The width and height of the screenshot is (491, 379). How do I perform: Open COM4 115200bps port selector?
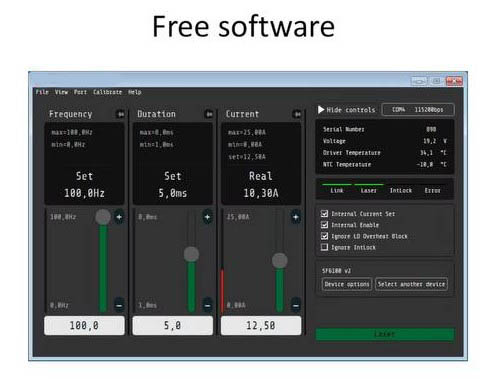point(418,110)
